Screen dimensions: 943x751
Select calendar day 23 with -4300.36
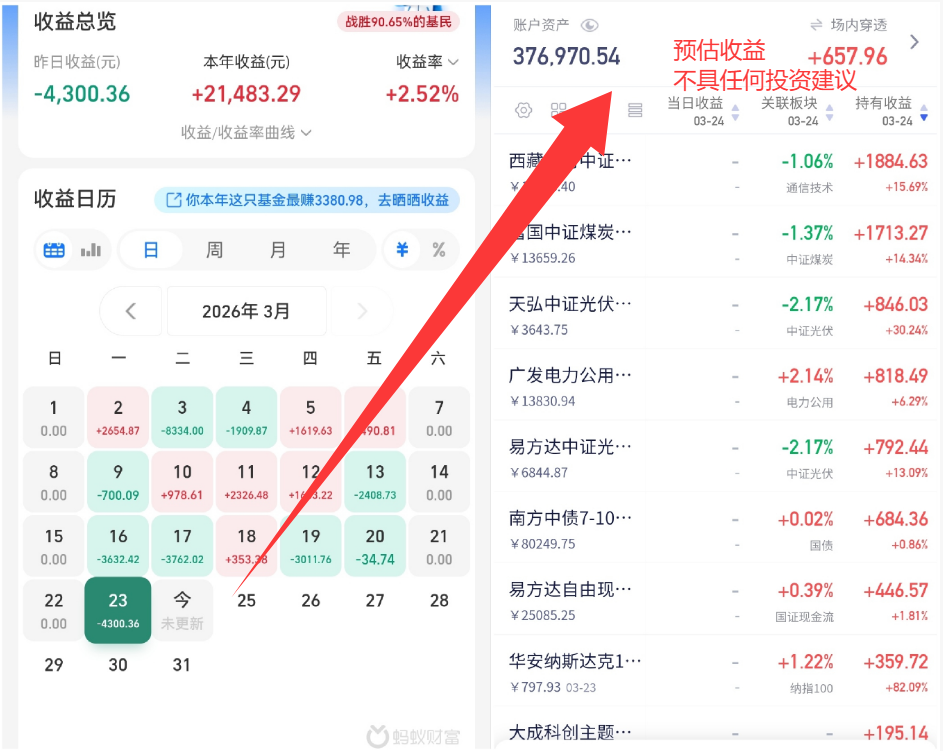[118, 610]
